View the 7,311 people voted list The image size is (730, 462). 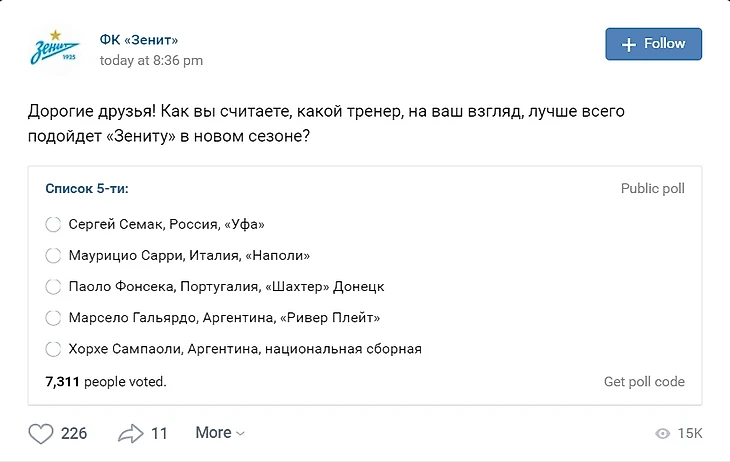pos(106,382)
